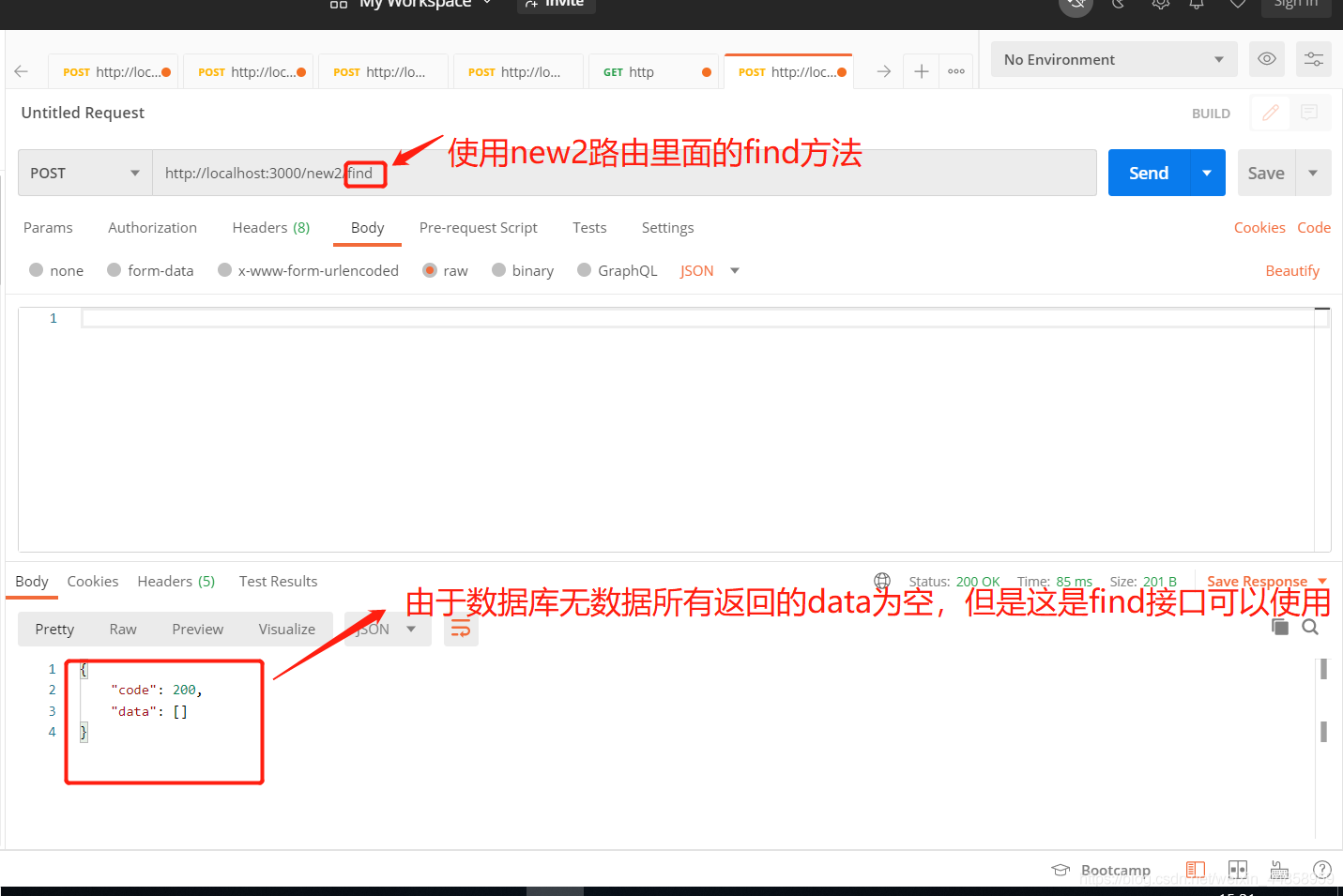This screenshot has width=1343, height=896.
Task: Open Postman settings via gear icon
Action: tap(1160, 5)
